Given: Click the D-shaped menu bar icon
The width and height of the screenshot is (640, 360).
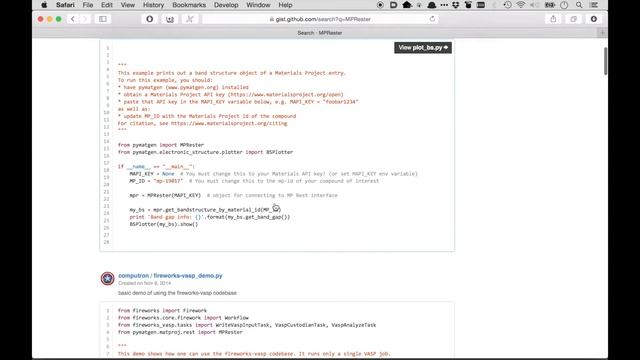Looking at the screenshot, I should (x=393, y=5).
